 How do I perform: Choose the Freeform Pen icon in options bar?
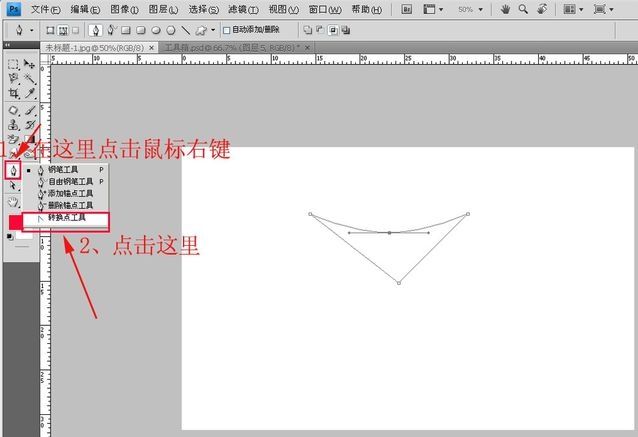point(111,30)
